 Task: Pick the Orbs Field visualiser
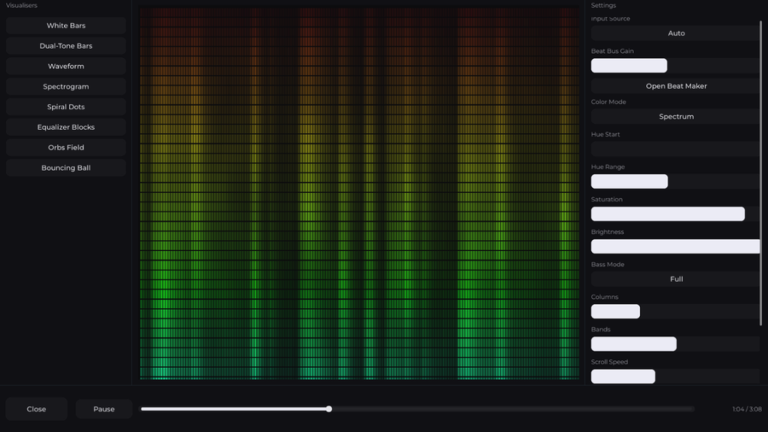point(66,147)
